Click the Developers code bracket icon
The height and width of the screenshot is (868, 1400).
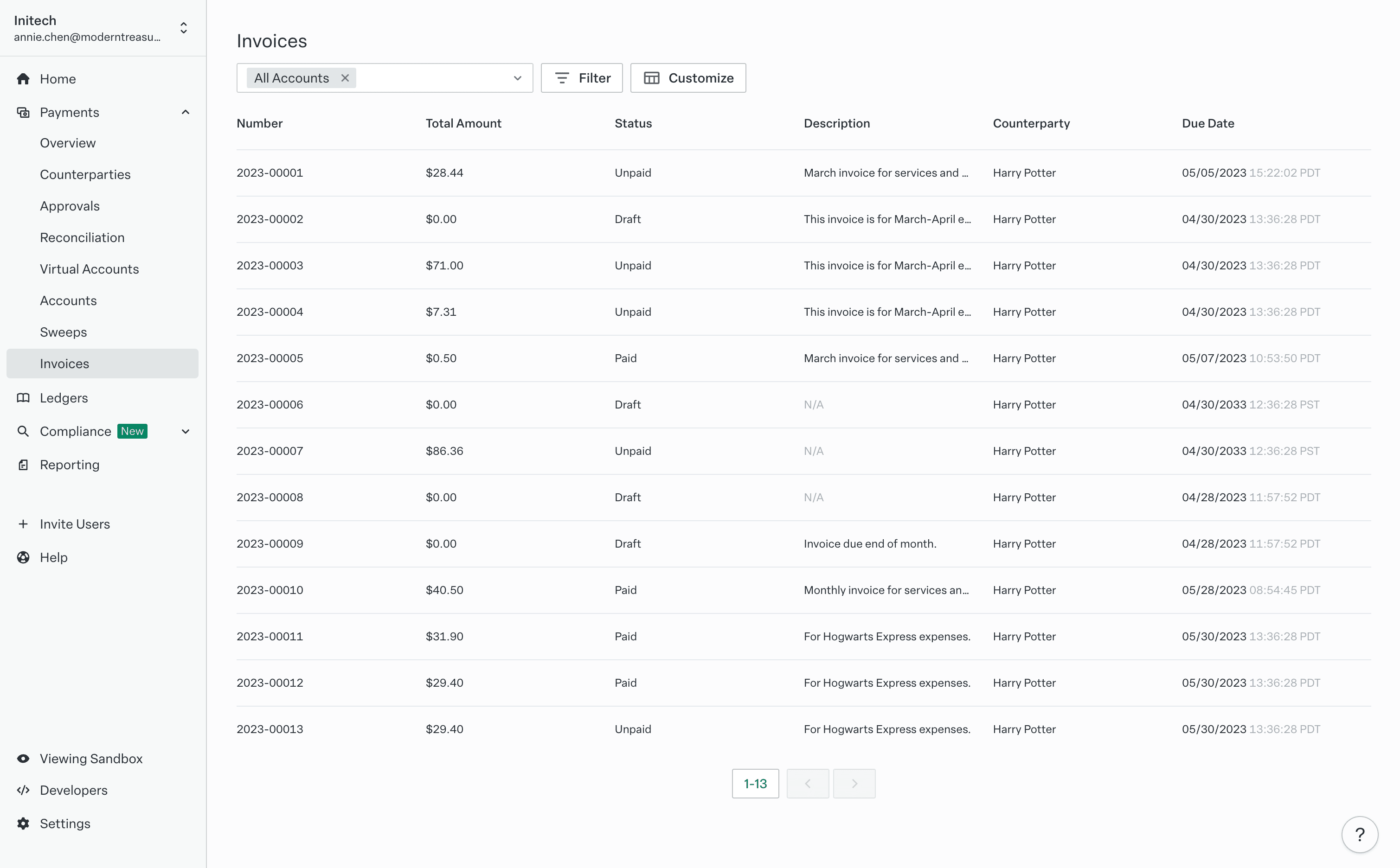23,790
